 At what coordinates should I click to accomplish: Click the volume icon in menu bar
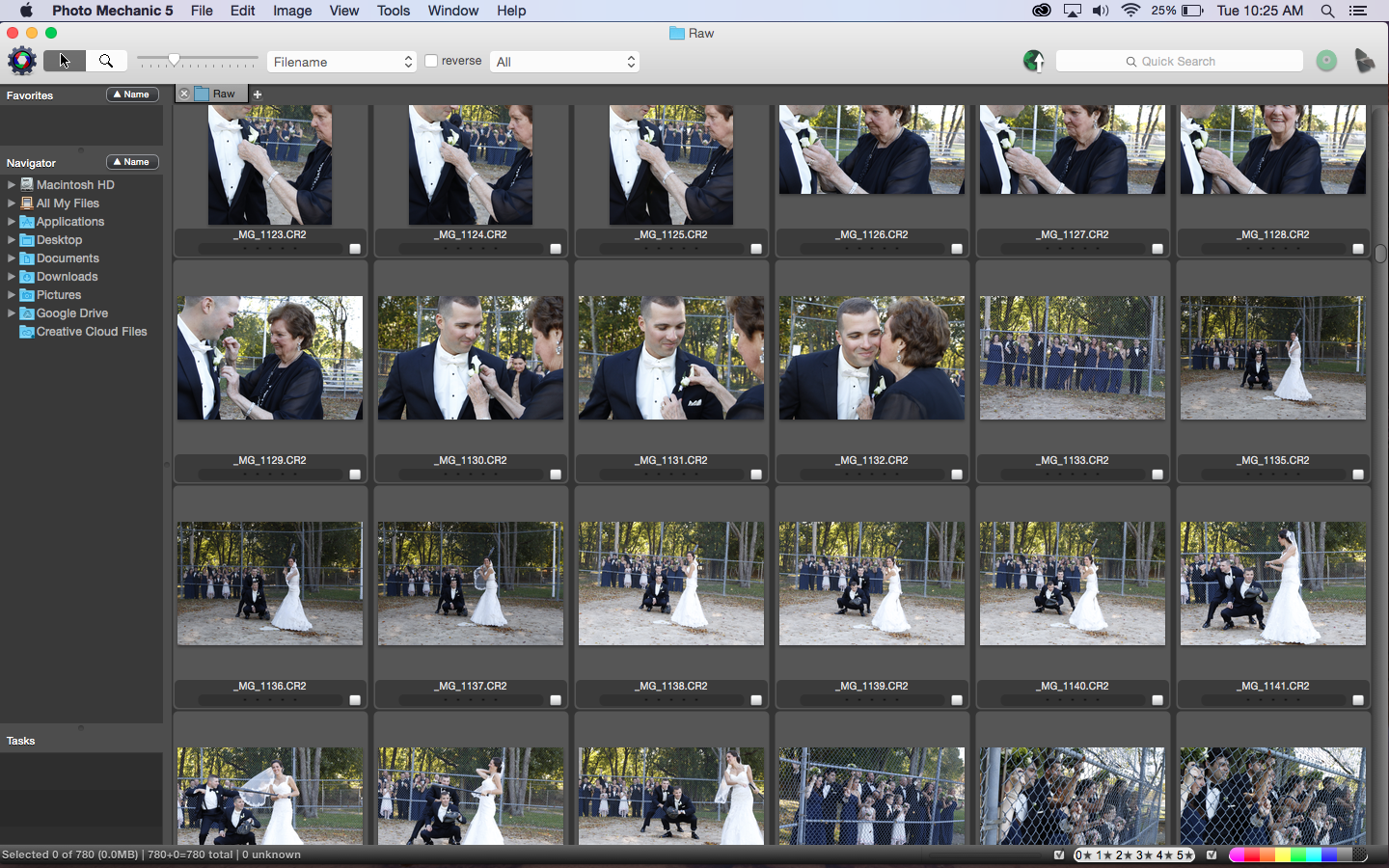click(x=1101, y=11)
